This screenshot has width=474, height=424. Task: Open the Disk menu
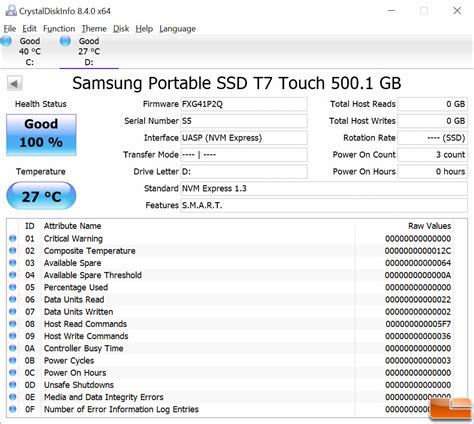coord(121,29)
